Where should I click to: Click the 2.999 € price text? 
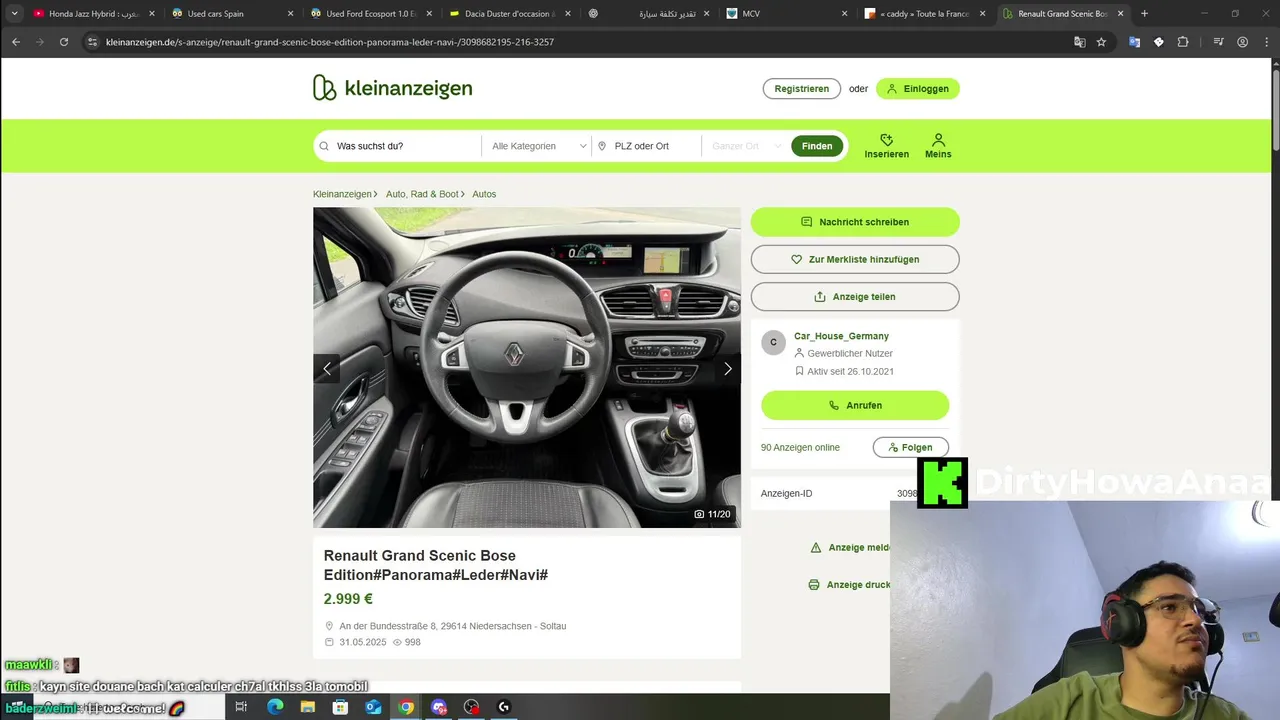point(348,599)
